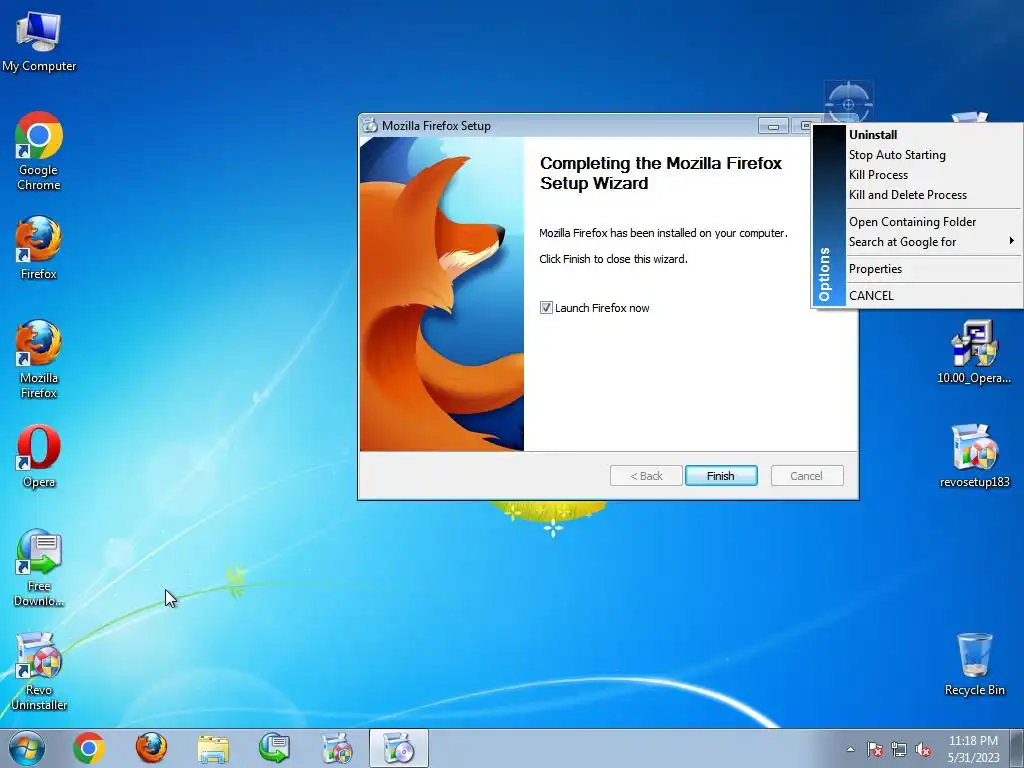Image resolution: width=1024 pixels, height=768 pixels.
Task: Open Free Download Manager taskbar icon
Action: coord(274,748)
